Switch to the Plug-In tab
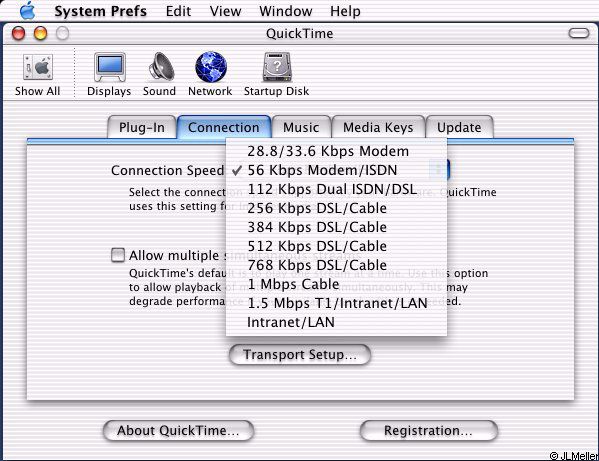The height and width of the screenshot is (461, 599). pyautogui.click(x=142, y=127)
